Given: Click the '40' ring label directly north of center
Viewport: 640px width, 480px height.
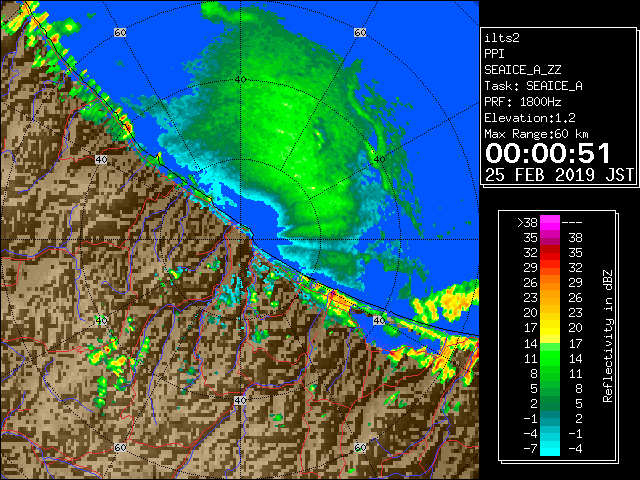Looking at the screenshot, I should (x=240, y=79).
